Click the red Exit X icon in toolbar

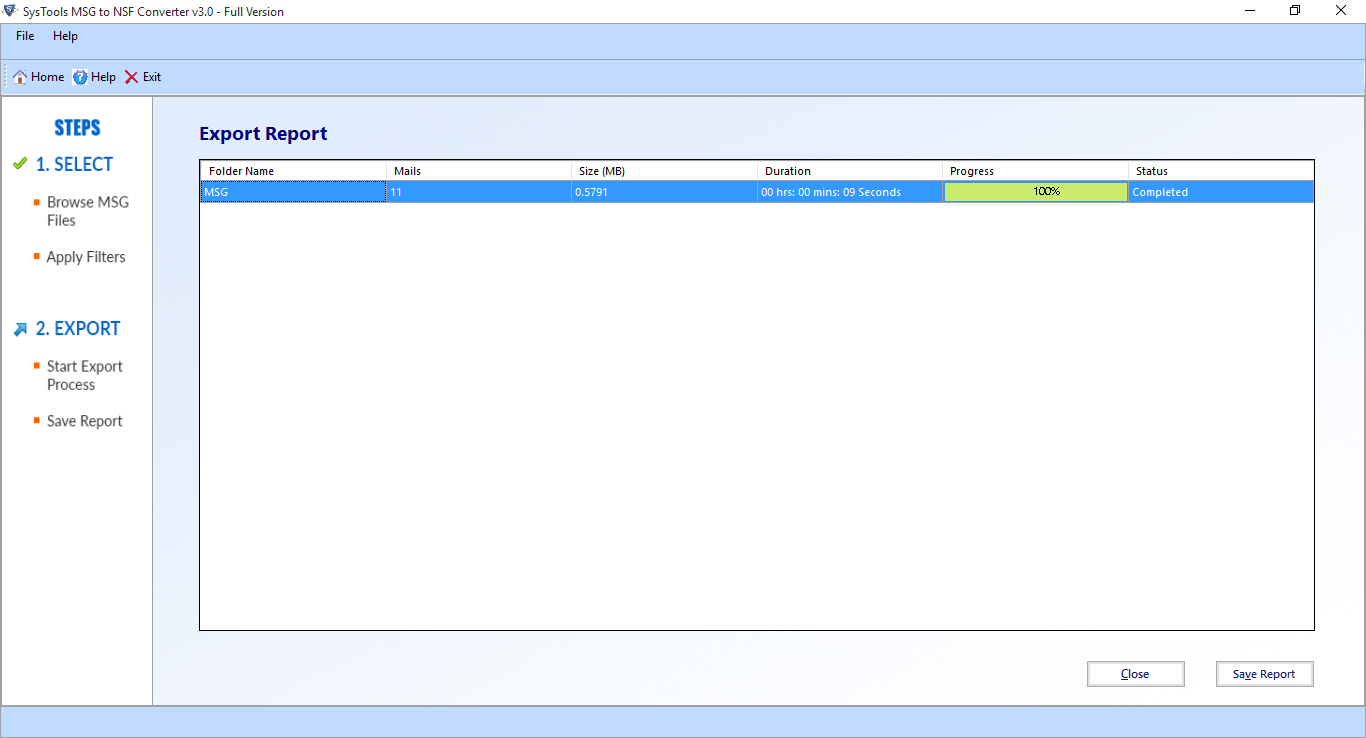131,77
